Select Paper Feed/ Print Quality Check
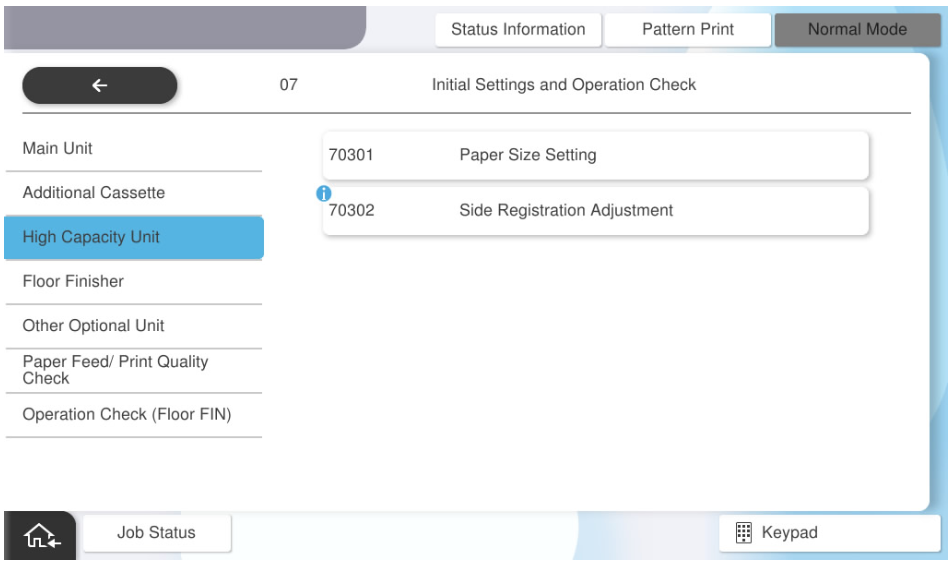951x566 pixels. pos(132,370)
